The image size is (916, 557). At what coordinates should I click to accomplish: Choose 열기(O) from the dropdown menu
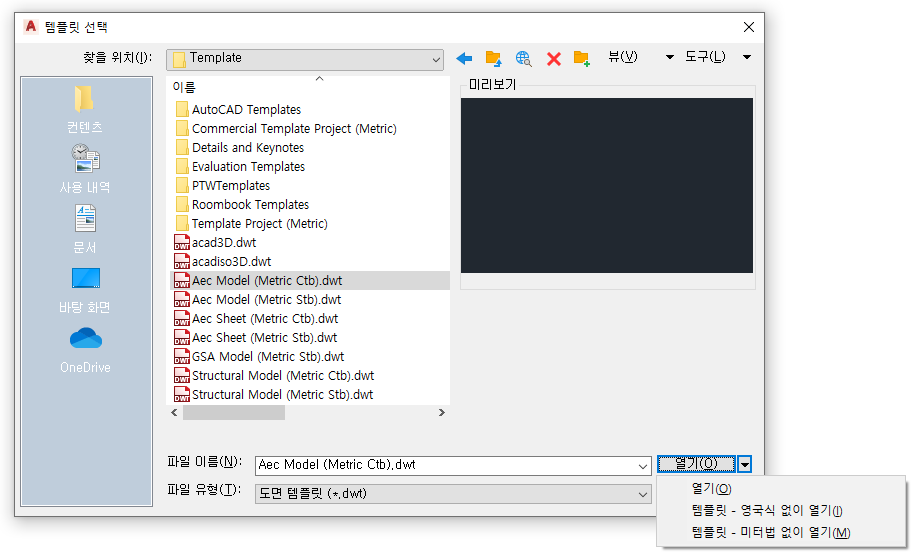tap(712, 489)
